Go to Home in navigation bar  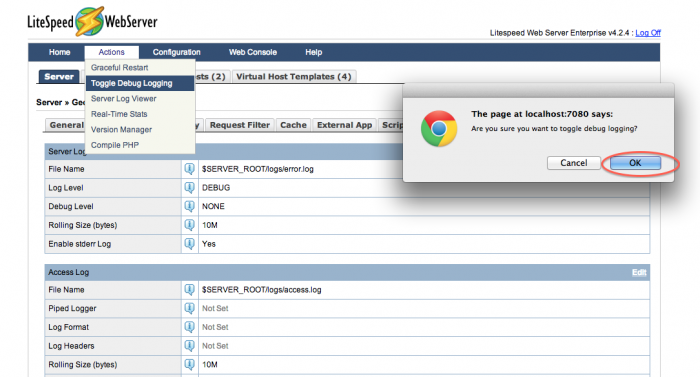click(x=59, y=52)
